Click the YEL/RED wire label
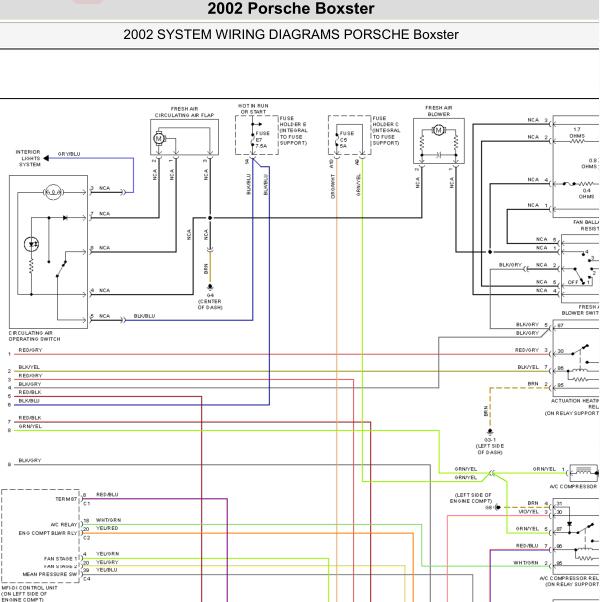 107,528
